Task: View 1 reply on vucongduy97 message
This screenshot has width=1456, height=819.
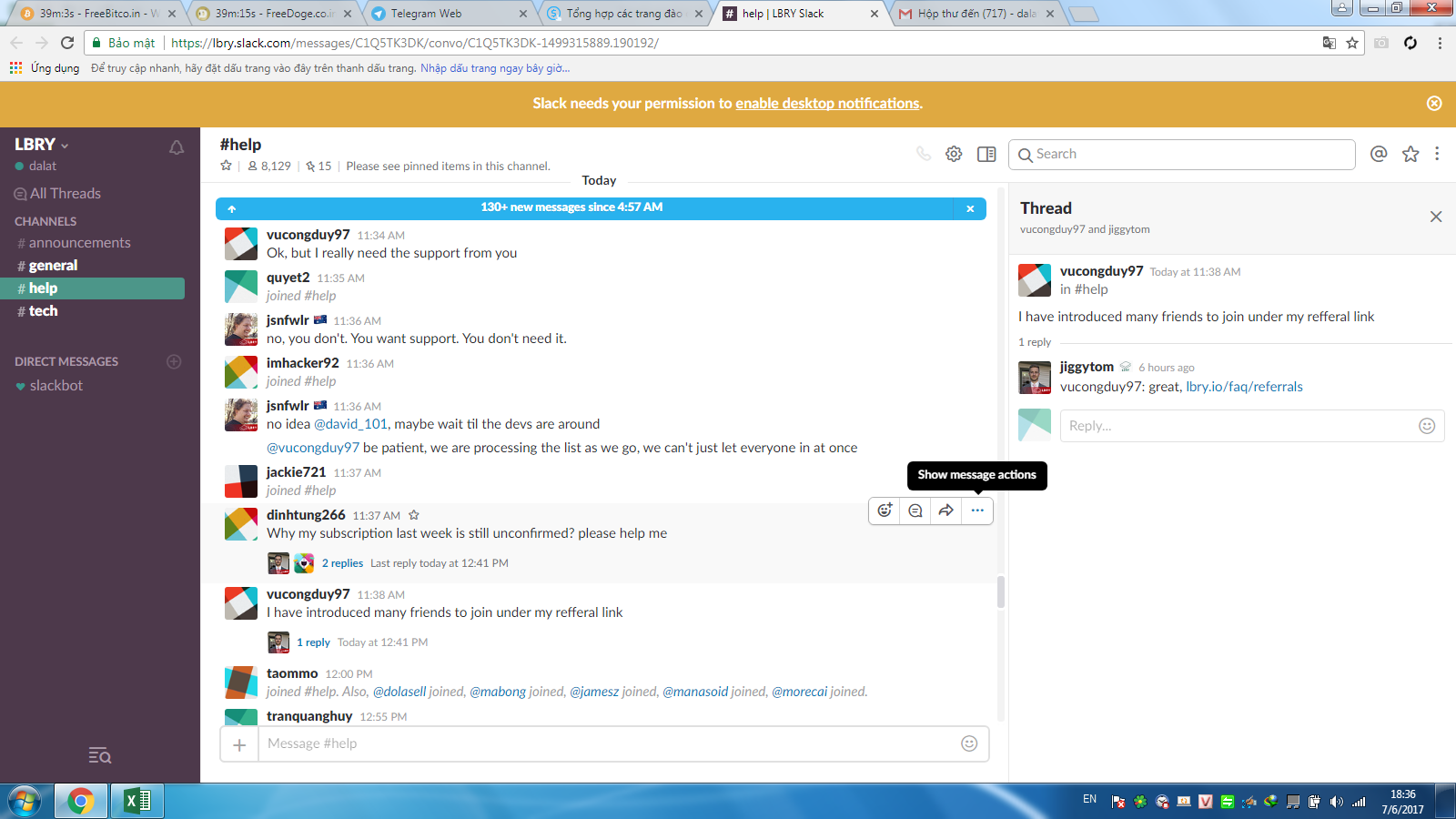Action: pos(313,642)
